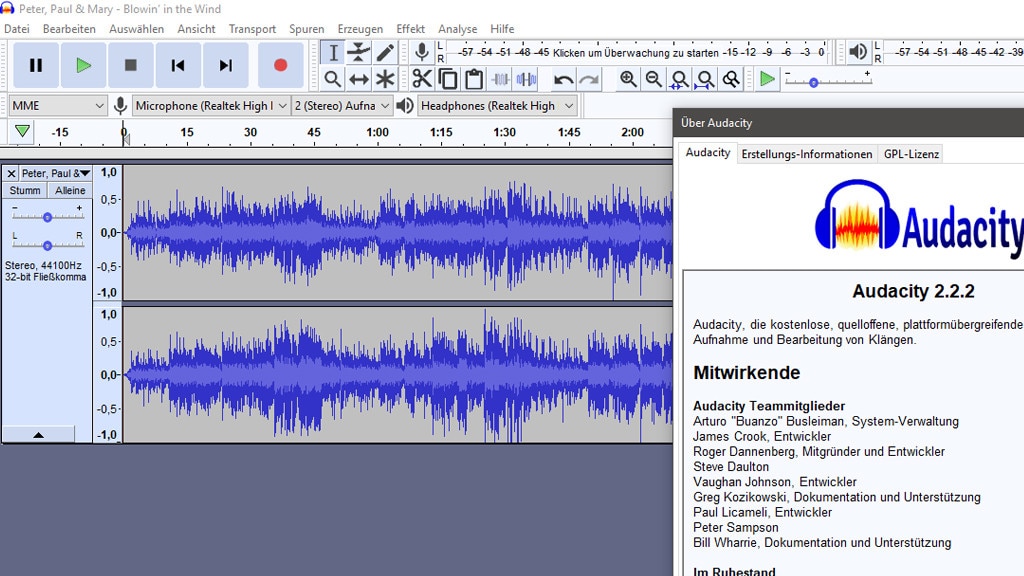Open the MME audio host dropdown
This screenshot has height=576, width=1024.
coord(55,105)
